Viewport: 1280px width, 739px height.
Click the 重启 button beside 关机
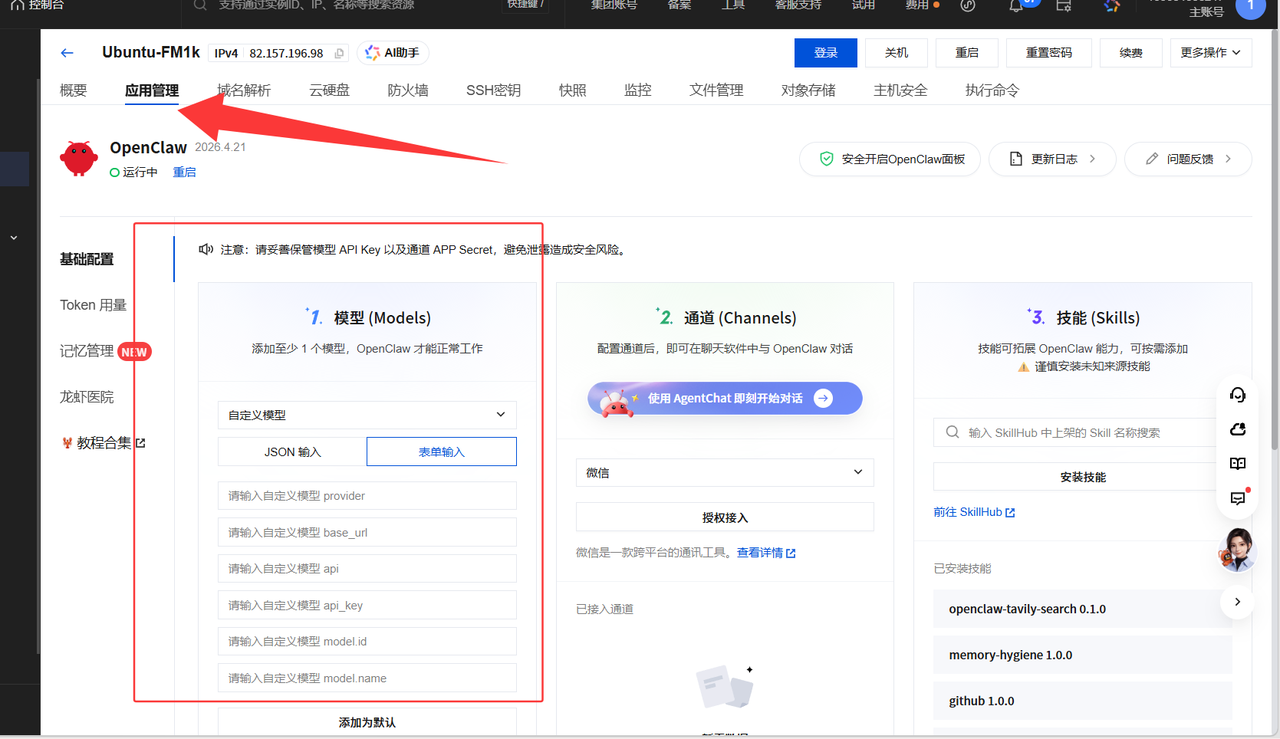tap(966, 53)
